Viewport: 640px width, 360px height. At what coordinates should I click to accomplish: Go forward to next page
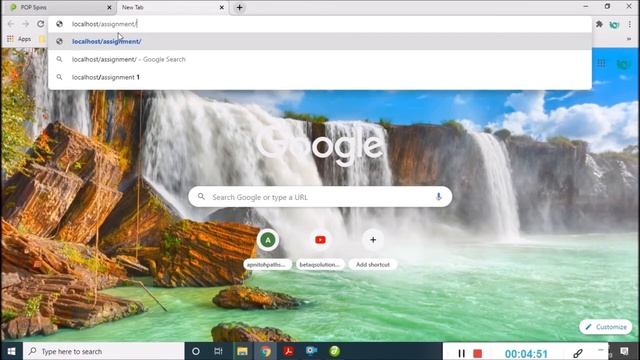pyautogui.click(x=26, y=24)
